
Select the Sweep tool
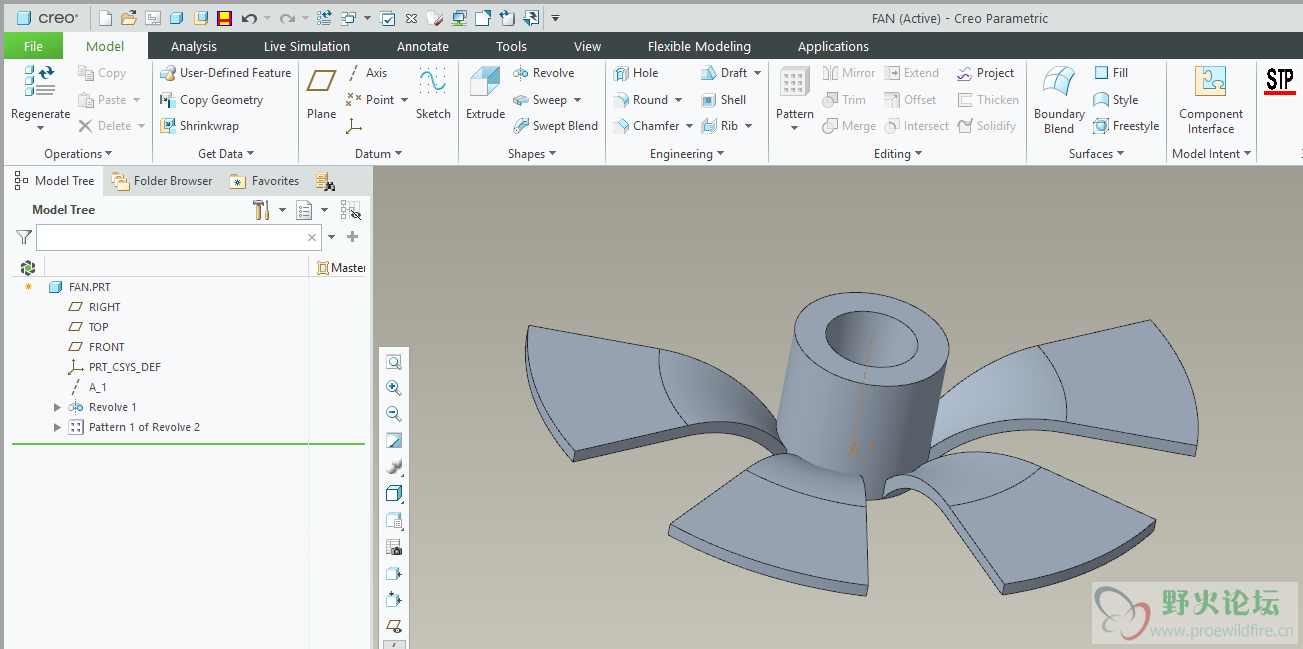point(540,100)
